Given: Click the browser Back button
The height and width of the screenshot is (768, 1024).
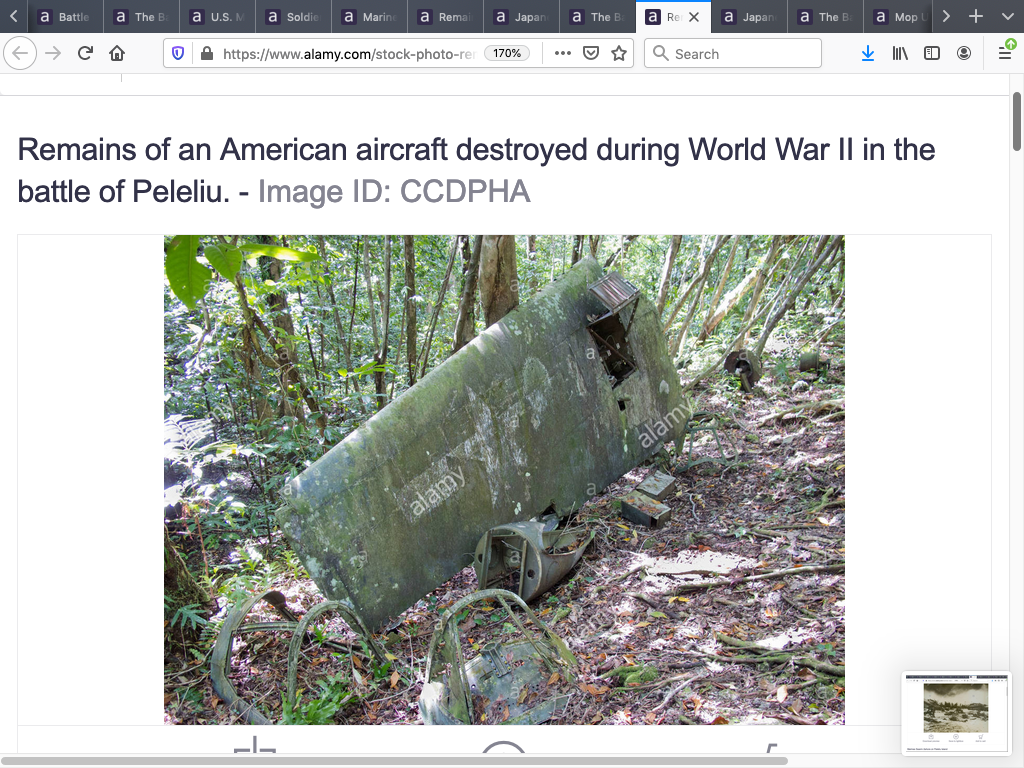Looking at the screenshot, I should point(20,53).
